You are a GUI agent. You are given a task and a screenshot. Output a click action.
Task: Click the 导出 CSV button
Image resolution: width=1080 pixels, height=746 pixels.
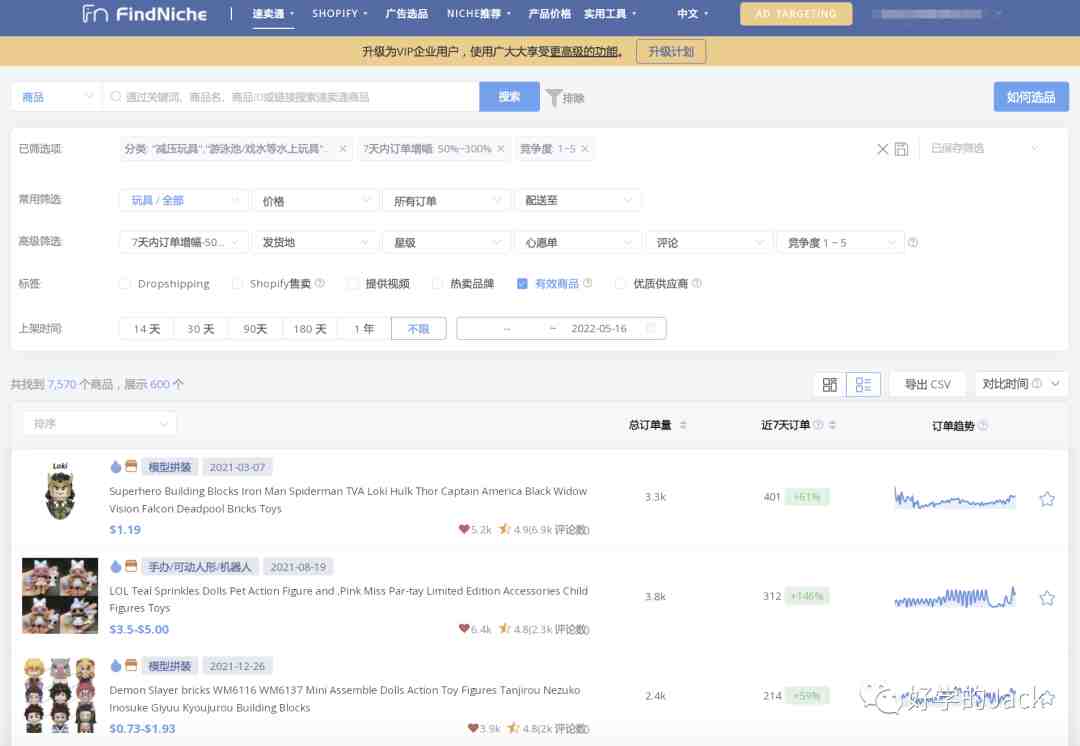pos(927,384)
